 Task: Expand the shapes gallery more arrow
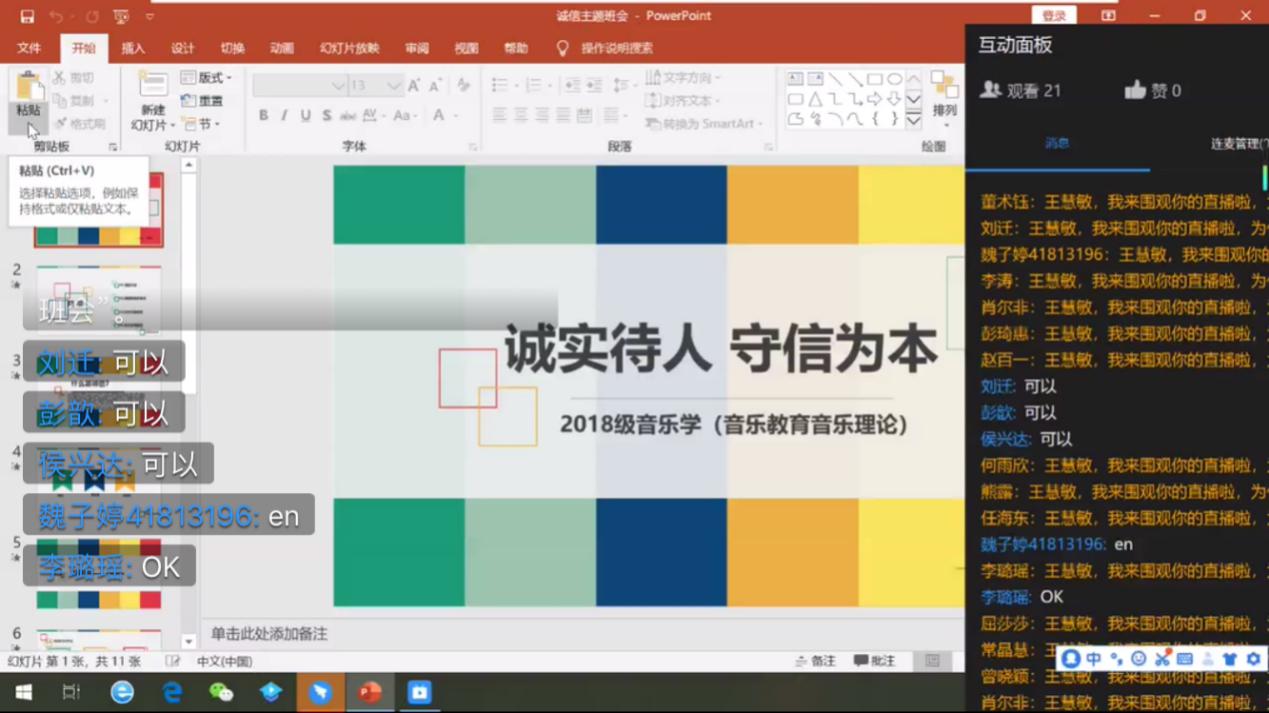click(913, 121)
